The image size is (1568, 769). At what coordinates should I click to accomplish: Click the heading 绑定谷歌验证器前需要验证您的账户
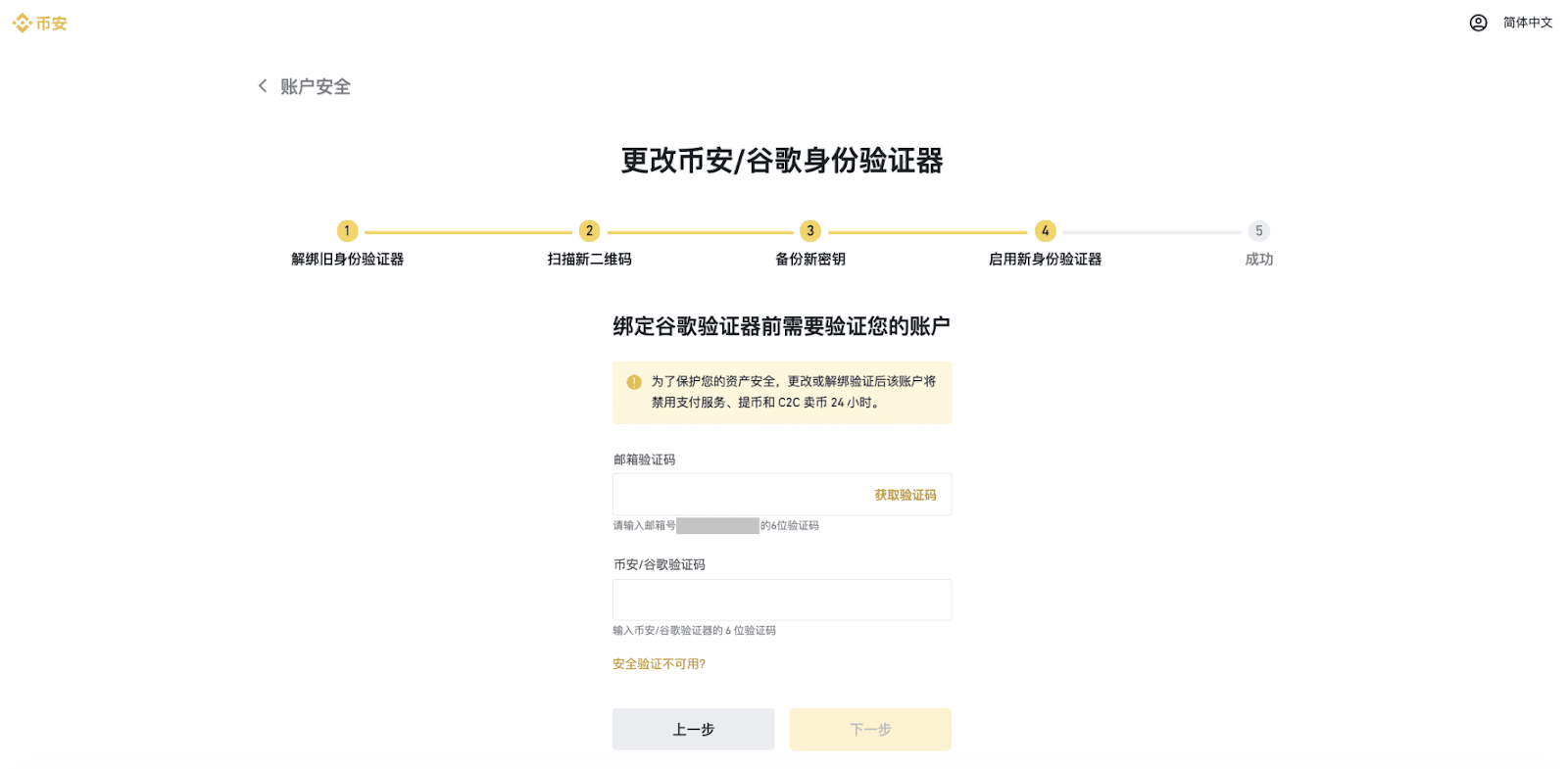[x=782, y=326]
